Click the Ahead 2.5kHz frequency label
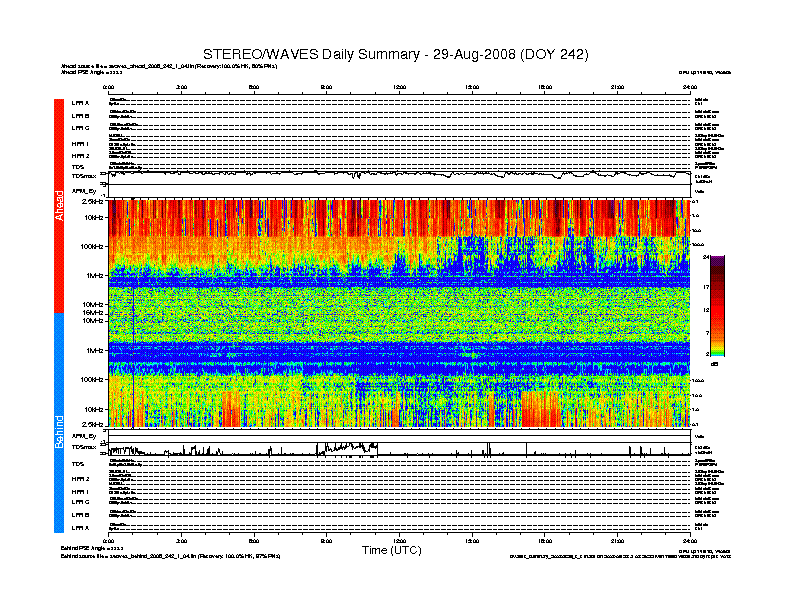Viewport: 792px width, 612px height. [x=93, y=201]
